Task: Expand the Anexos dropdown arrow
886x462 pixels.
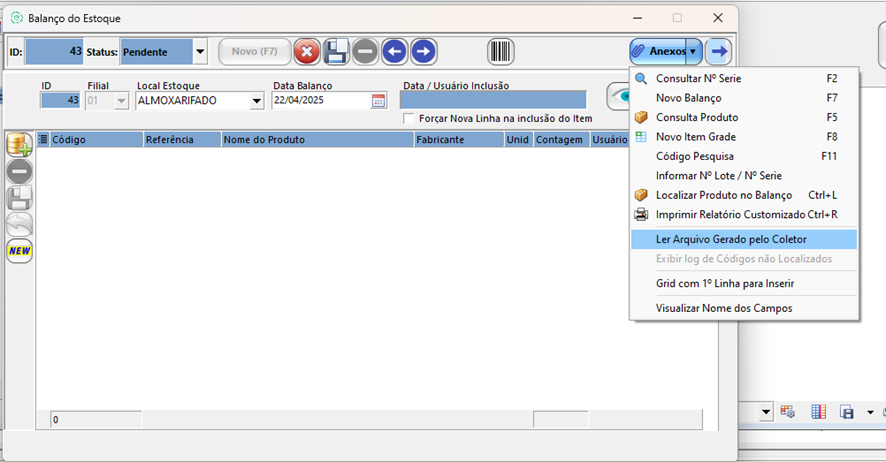Action: [x=693, y=52]
